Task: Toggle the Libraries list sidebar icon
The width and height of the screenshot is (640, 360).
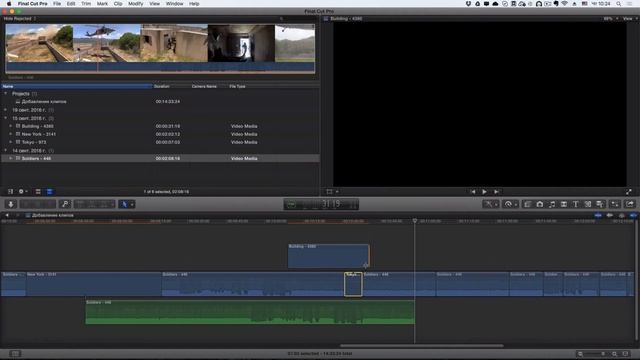Action: [11, 191]
